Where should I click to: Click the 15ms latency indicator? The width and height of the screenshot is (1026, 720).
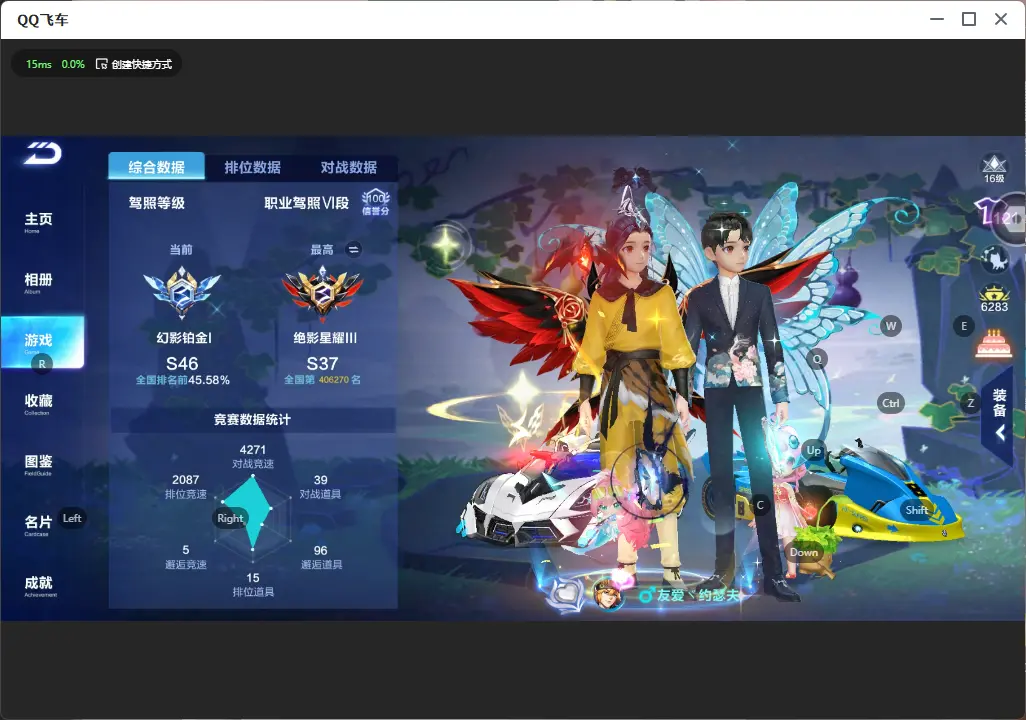39,64
